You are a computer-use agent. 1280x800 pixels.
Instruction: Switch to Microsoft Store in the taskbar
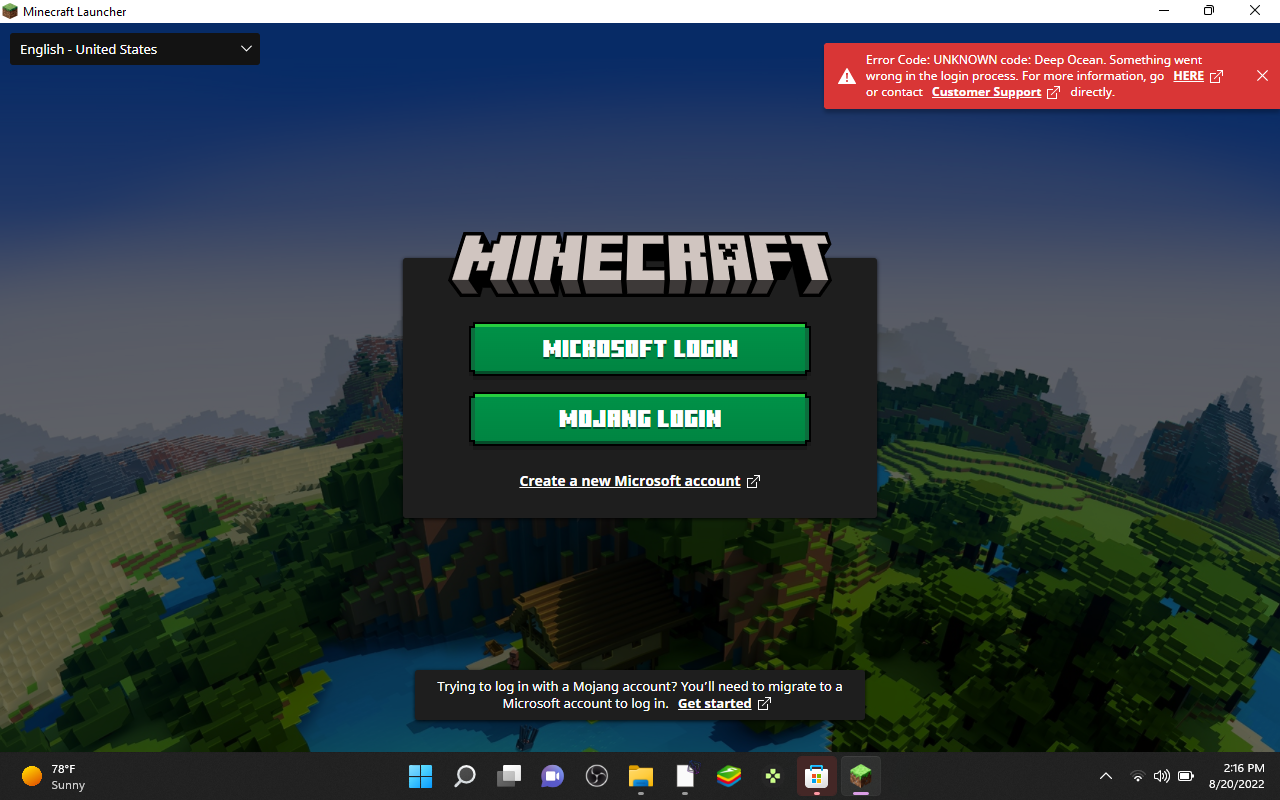click(817, 776)
